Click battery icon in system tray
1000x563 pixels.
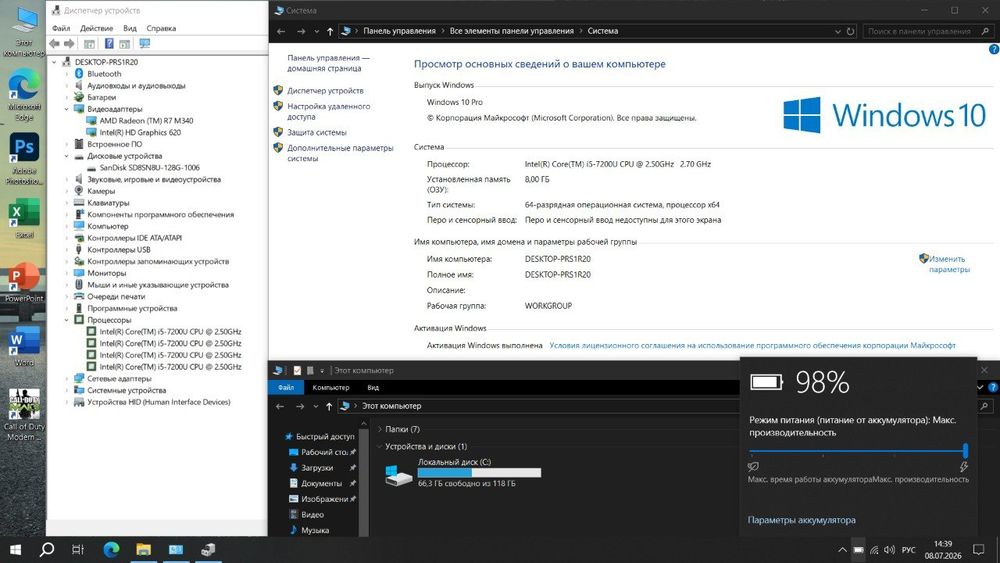[858, 550]
